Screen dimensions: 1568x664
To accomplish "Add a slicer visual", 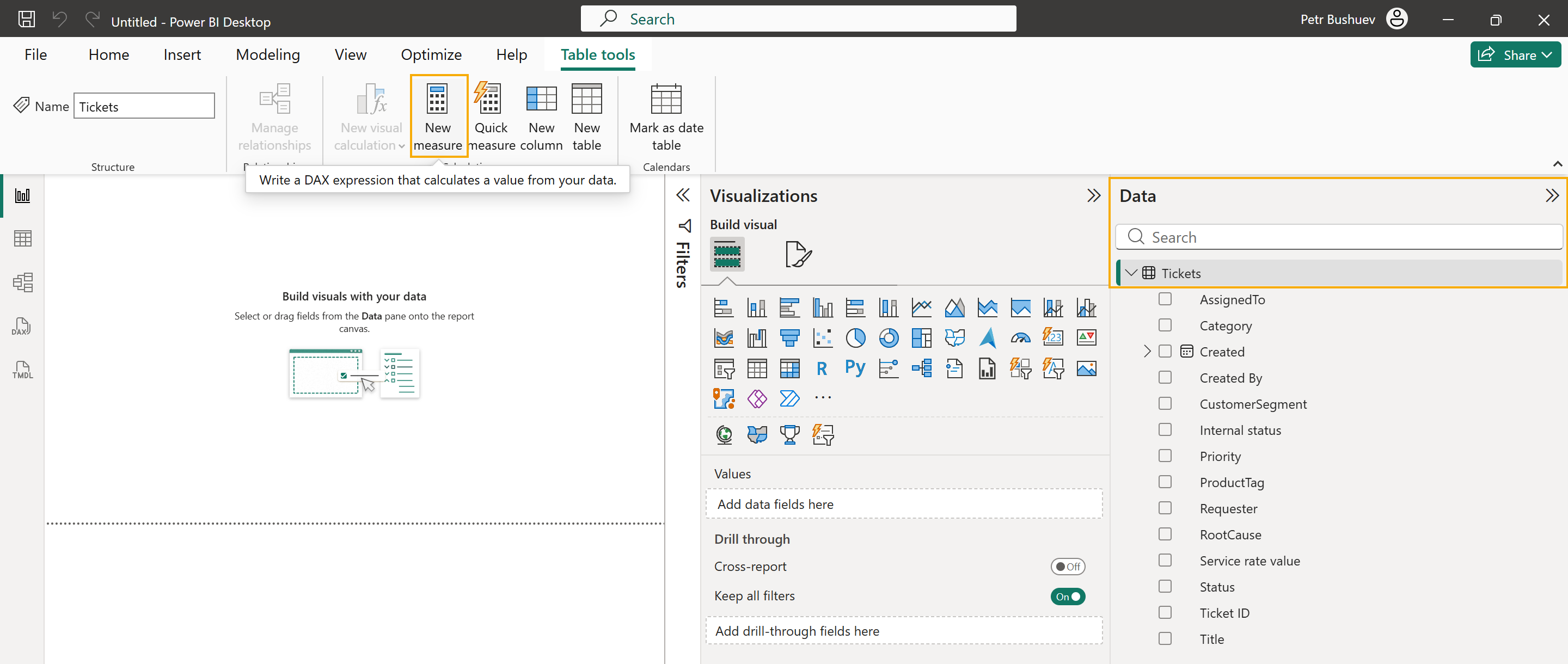I will point(723,368).
